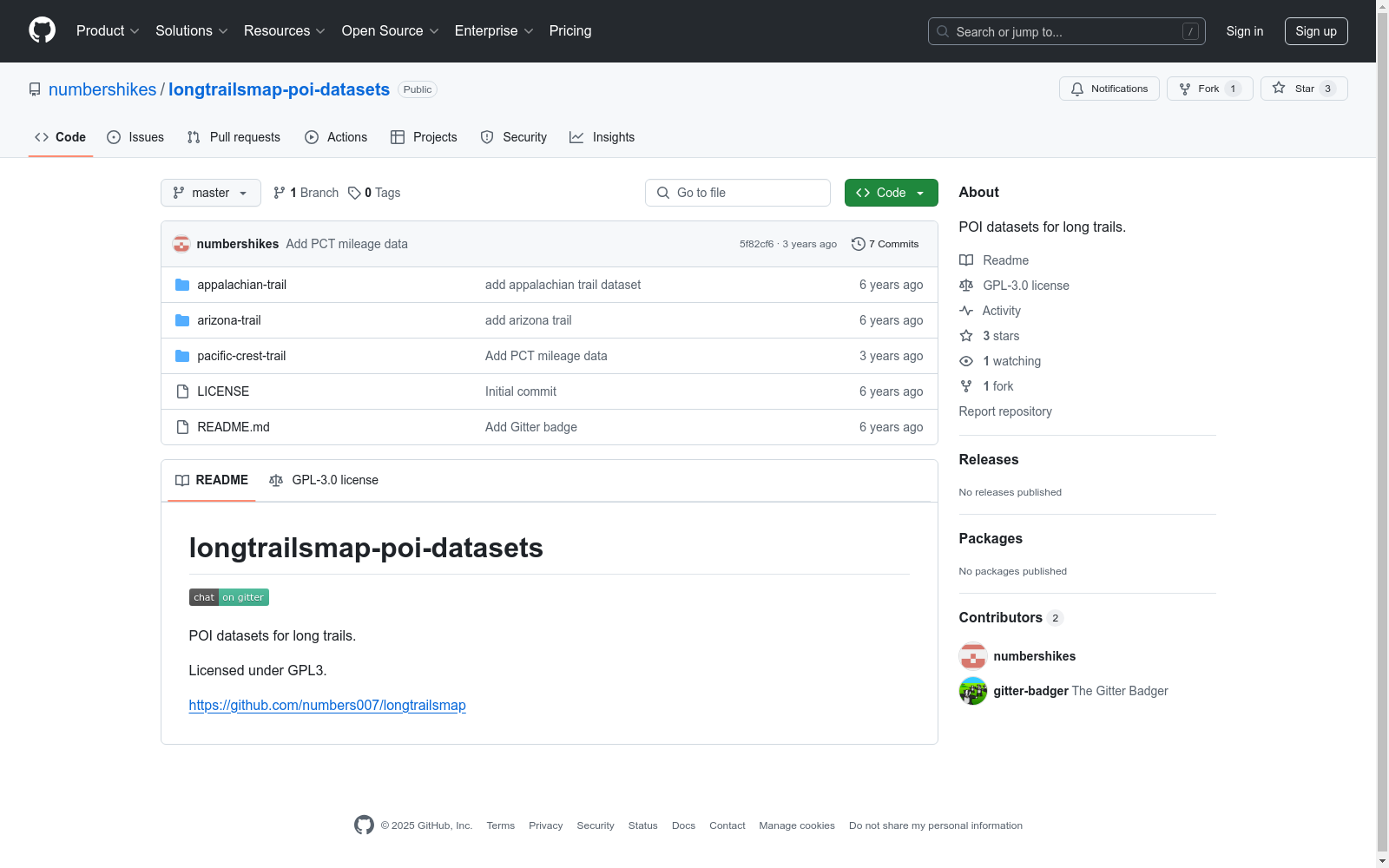Image resolution: width=1389 pixels, height=868 pixels.
Task: Select the Code tab
Action: (60, 137)
